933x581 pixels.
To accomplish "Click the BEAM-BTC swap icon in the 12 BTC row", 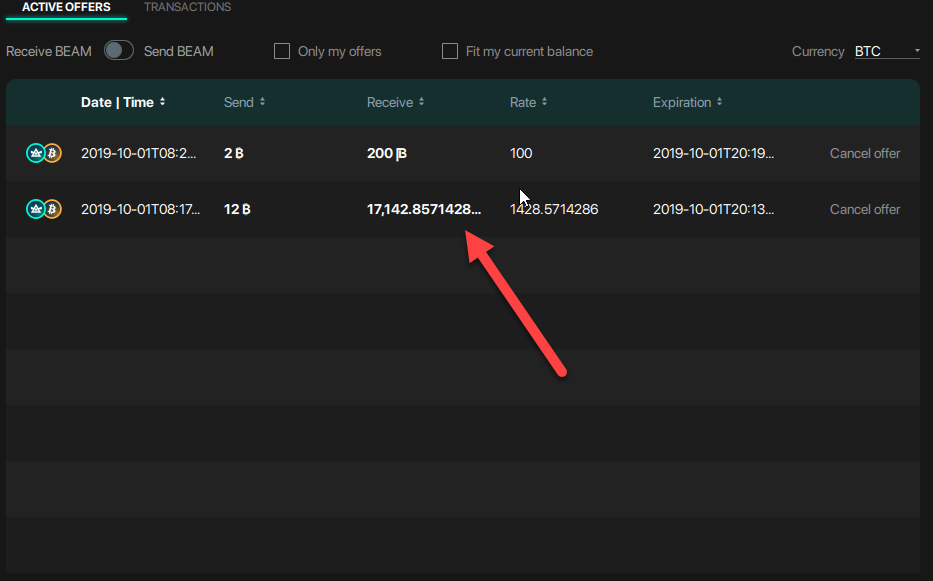I will [x=43, y=209].
